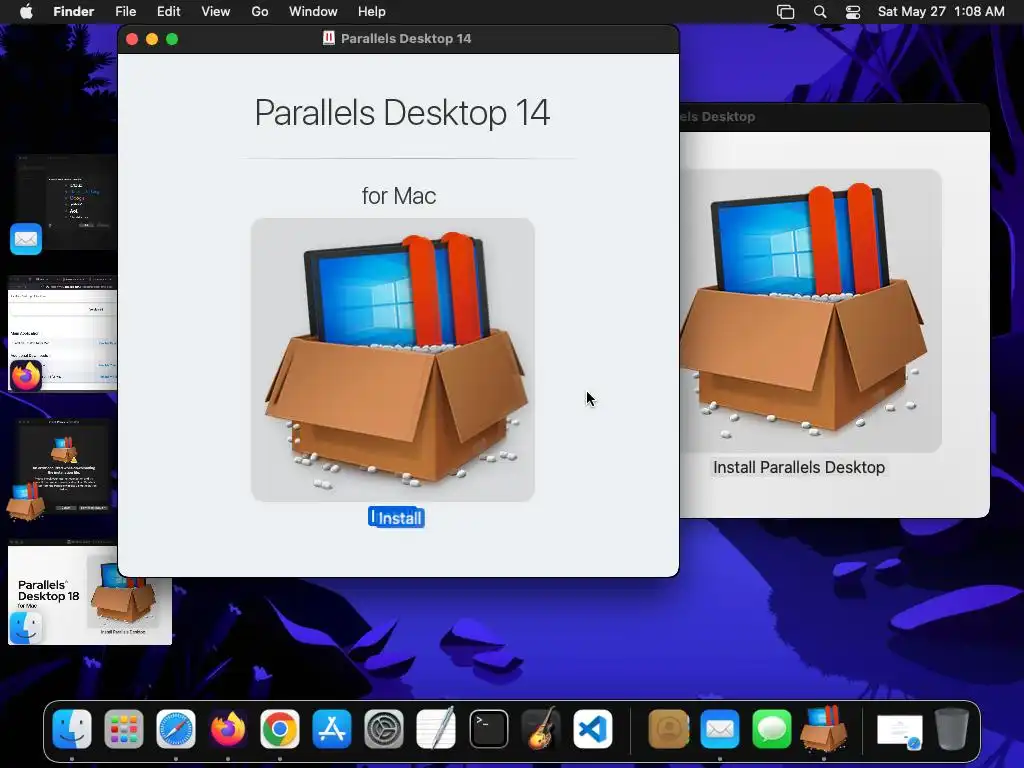The width and height of the screenshot is (1024, 768).
Task: Open GarageBand from the Dock
Action: pos(541,729)
